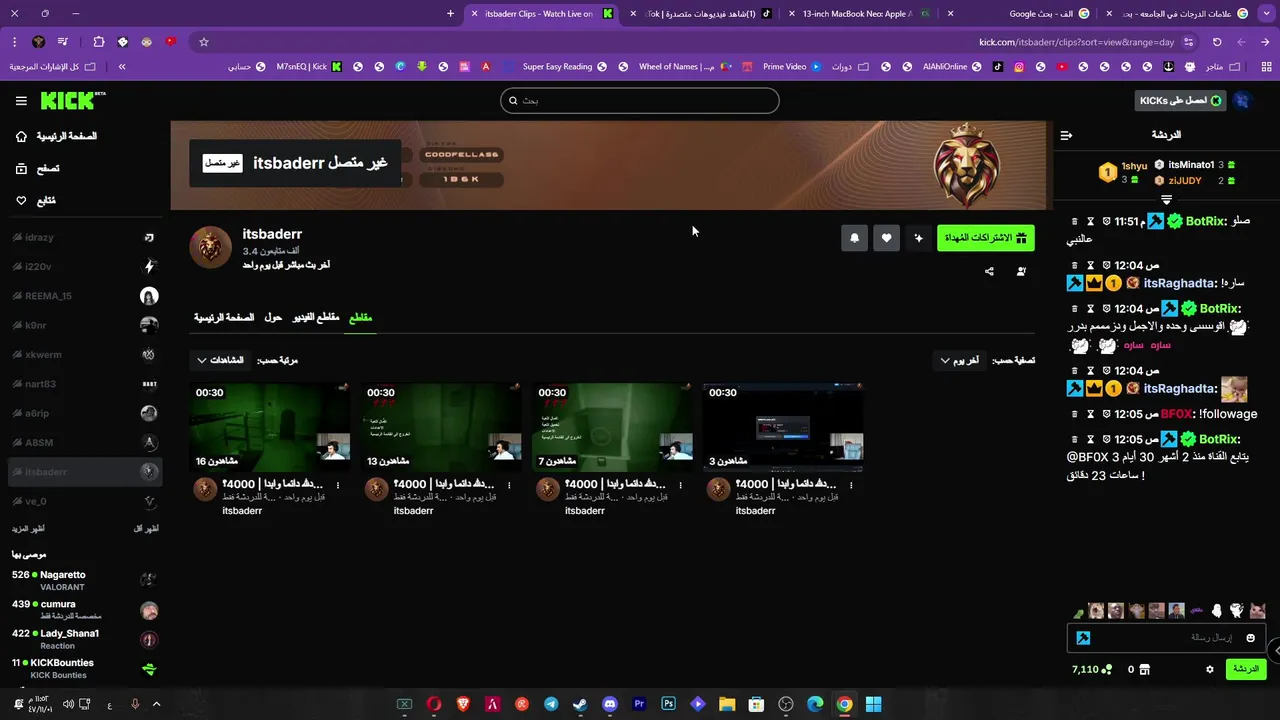The image size is (1280, 720).
Task: Click the bell notification button for itsbaderr
Action: [x=854, y=238]
